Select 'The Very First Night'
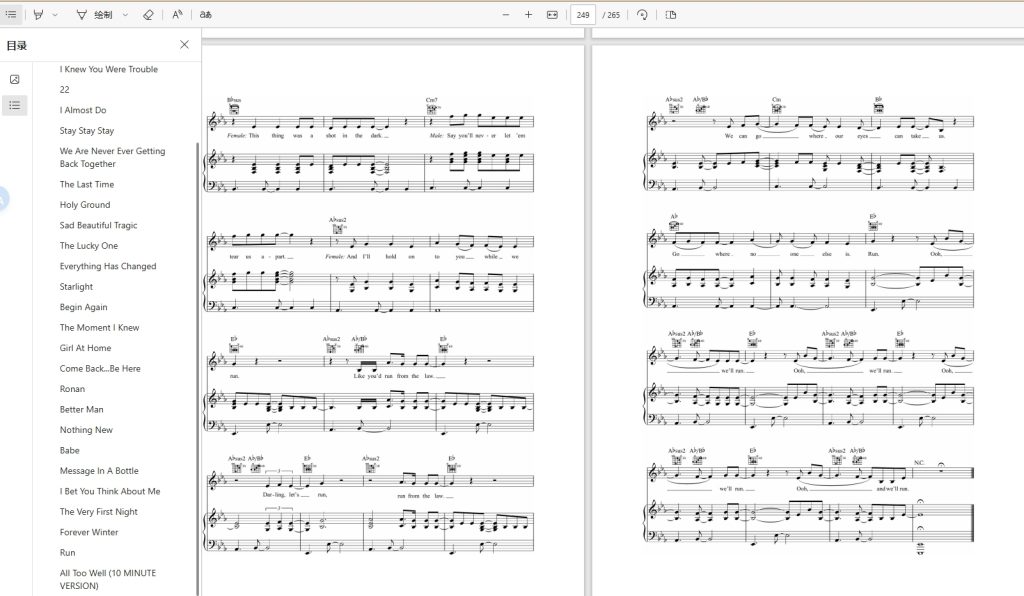 coord(99,512)
